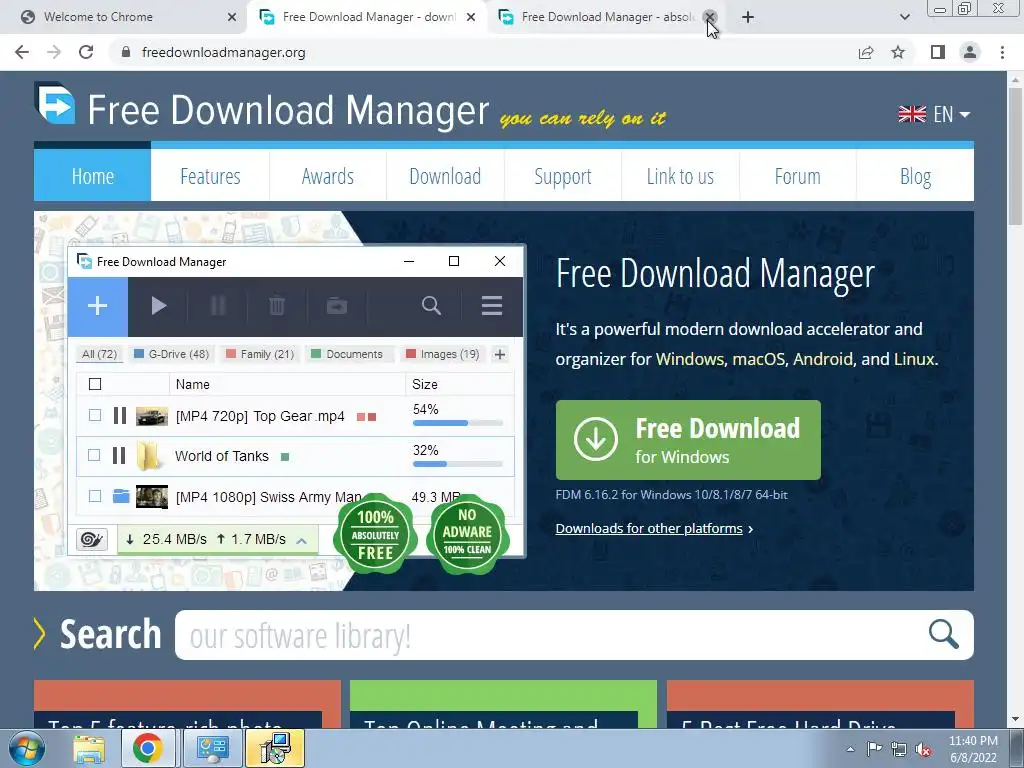Select the All (72) filter tag
The image size is (1024, 768).
[x=99, y=354]
